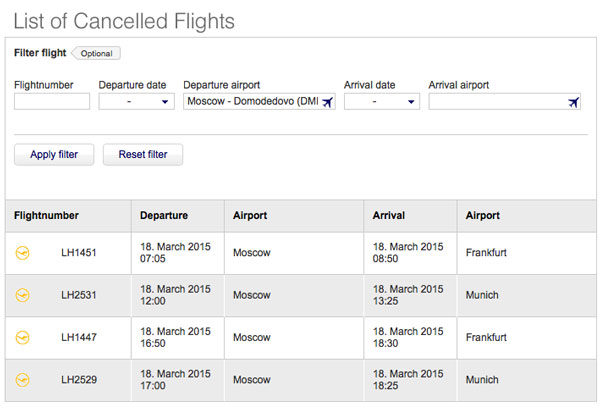Select the LH1447 flight row
The width and height of the screenshot is (600, 410).
pyautogui.click(x=300, y=338)
